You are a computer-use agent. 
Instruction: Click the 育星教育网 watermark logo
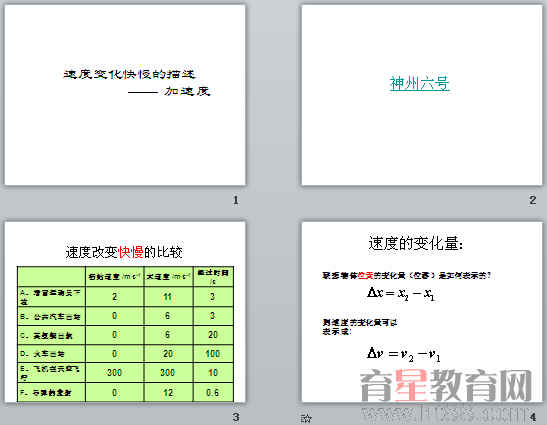point(446,386)
